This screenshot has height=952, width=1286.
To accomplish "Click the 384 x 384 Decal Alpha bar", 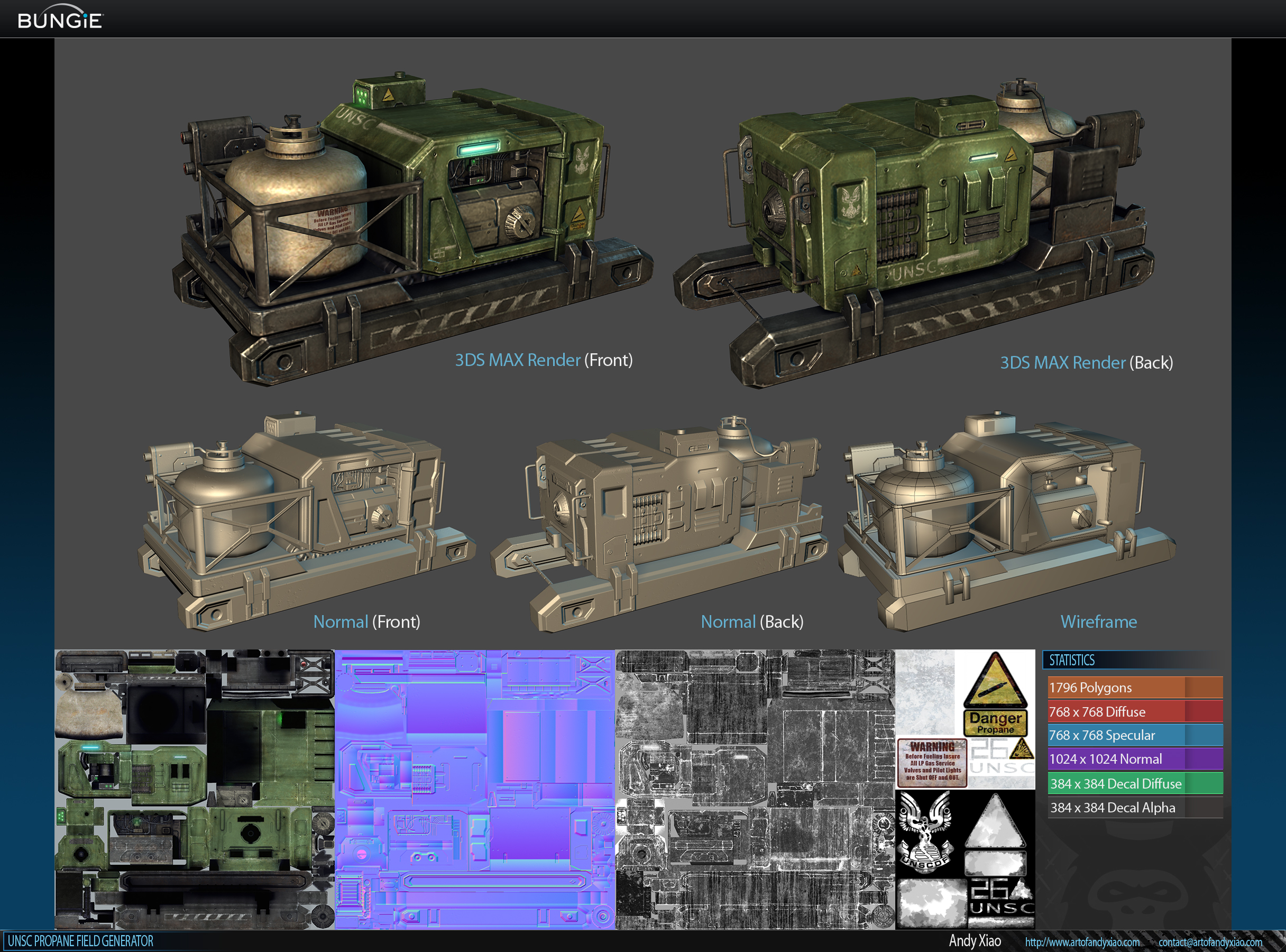I will point(1135,808).
